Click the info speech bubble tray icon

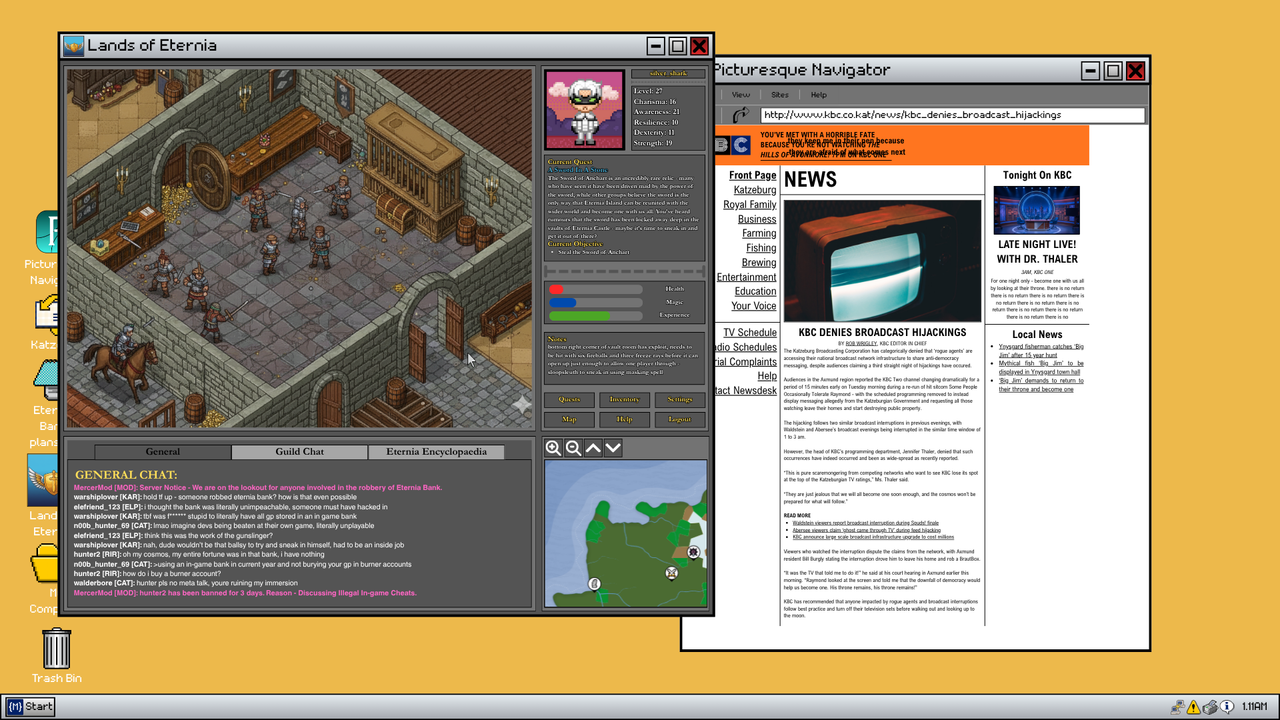click(x=1227, y=707)
